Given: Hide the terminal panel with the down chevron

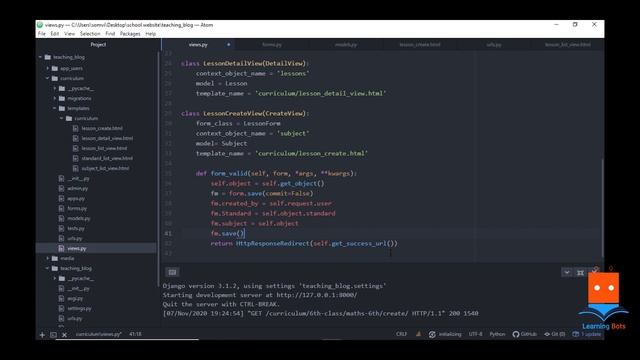Looking at the screenshot, I should (567, 272).
